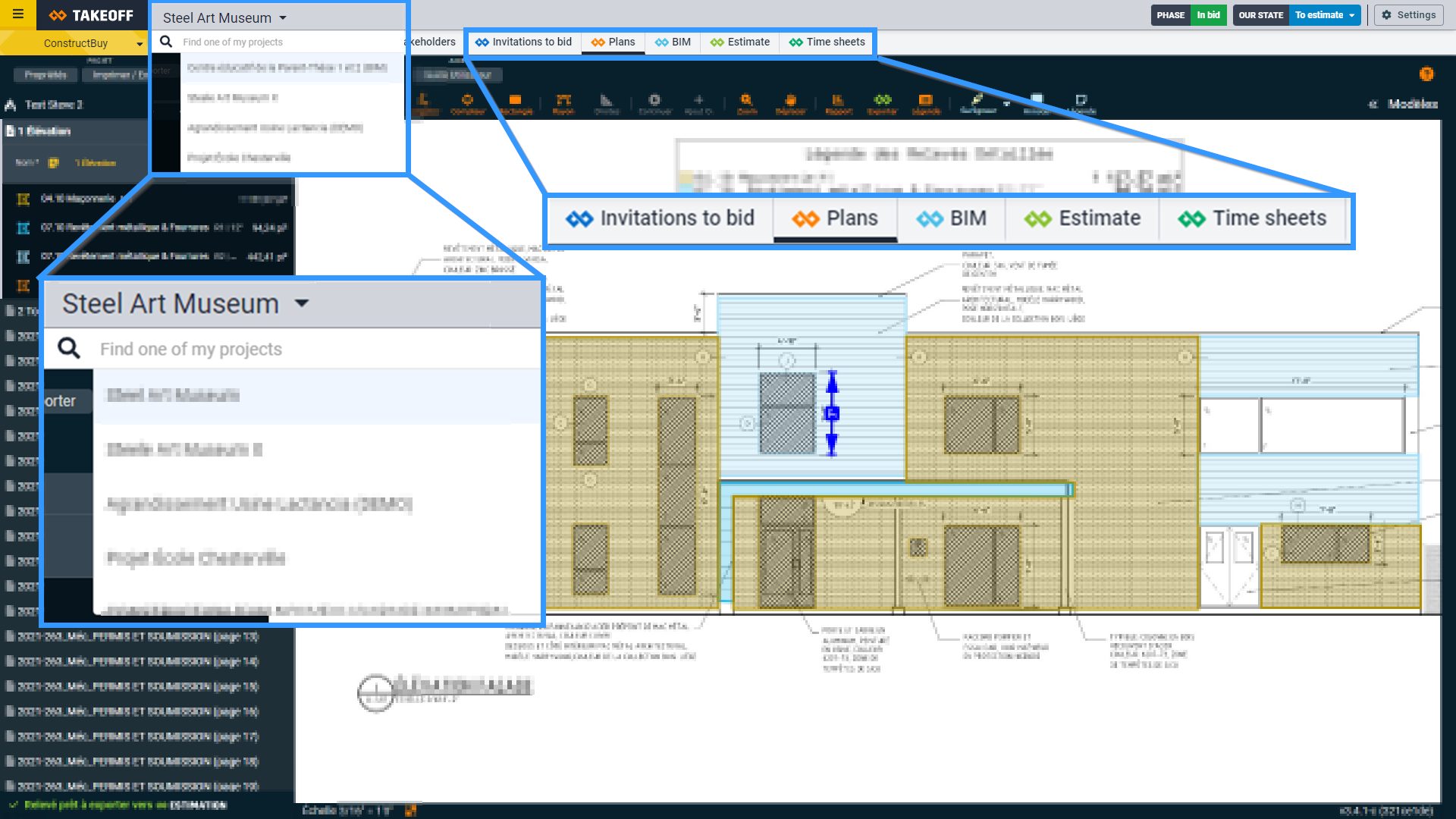1456x819 pixels.
Task: Open the Estimate tab
Action: (x=740, y=42)
